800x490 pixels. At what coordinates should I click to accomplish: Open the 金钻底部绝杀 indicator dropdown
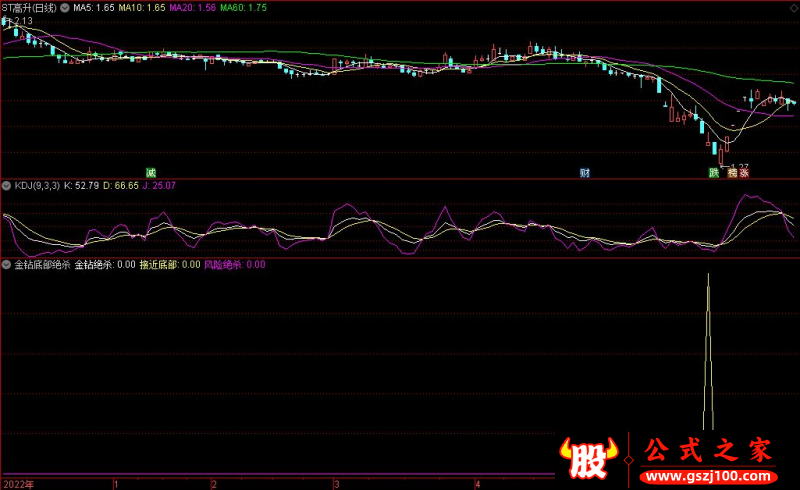[7, 265]
